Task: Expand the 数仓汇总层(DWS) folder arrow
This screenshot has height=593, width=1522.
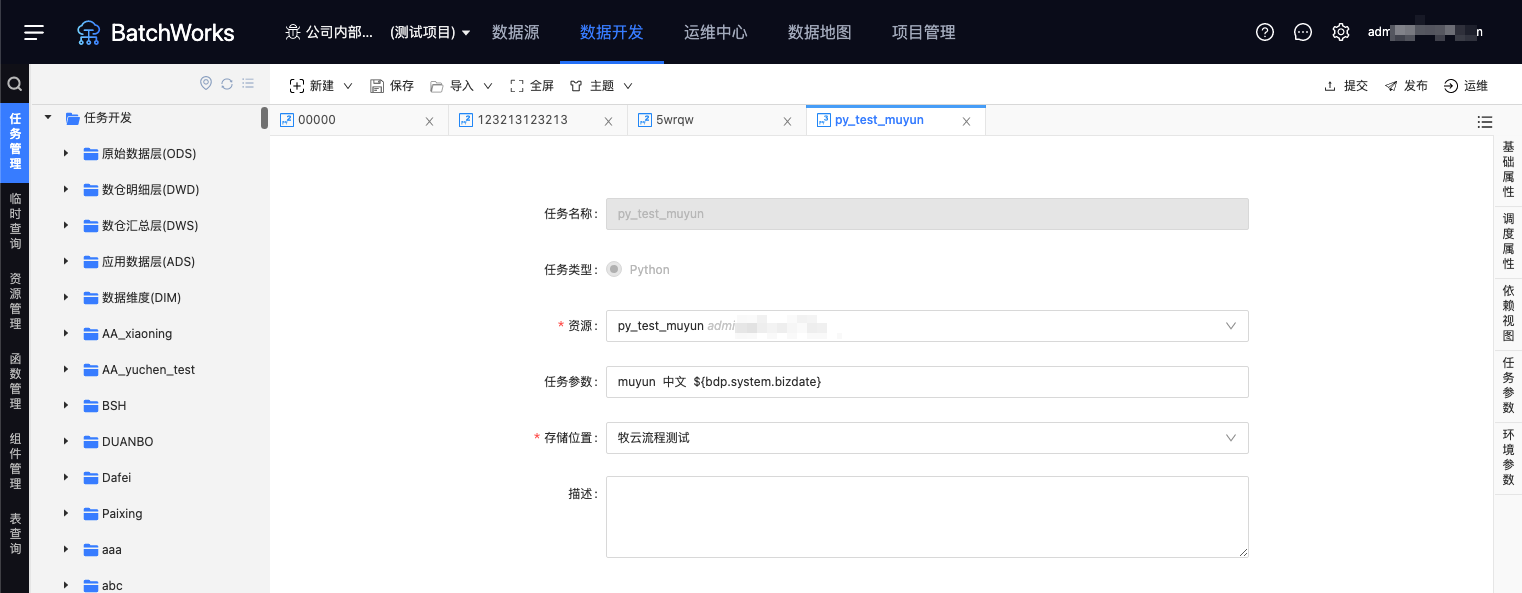Action: click(66, 226)
